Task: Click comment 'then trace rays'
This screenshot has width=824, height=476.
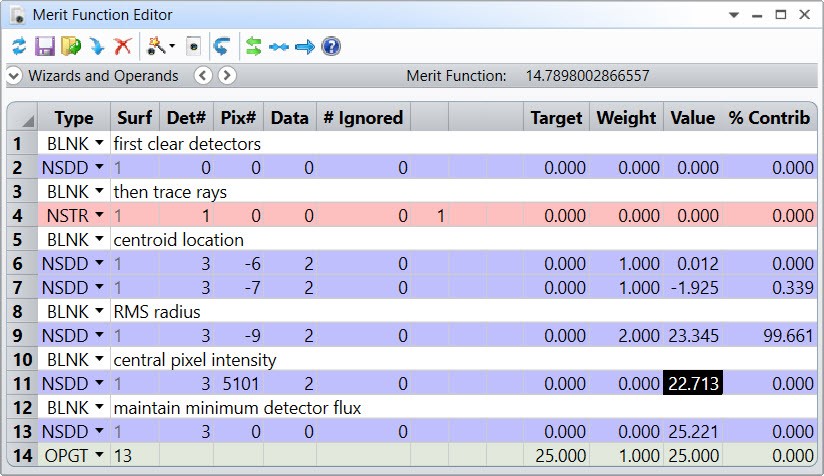Action: (x=170, y=192)
